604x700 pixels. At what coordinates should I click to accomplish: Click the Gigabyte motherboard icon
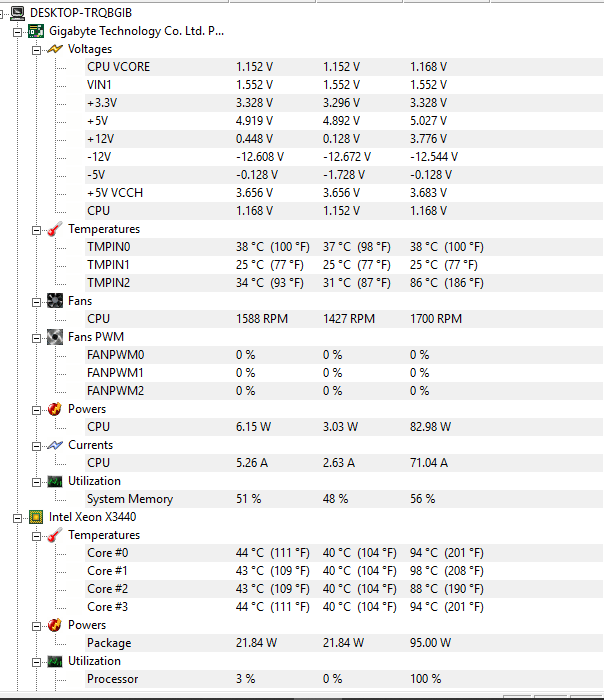(35, 31)
